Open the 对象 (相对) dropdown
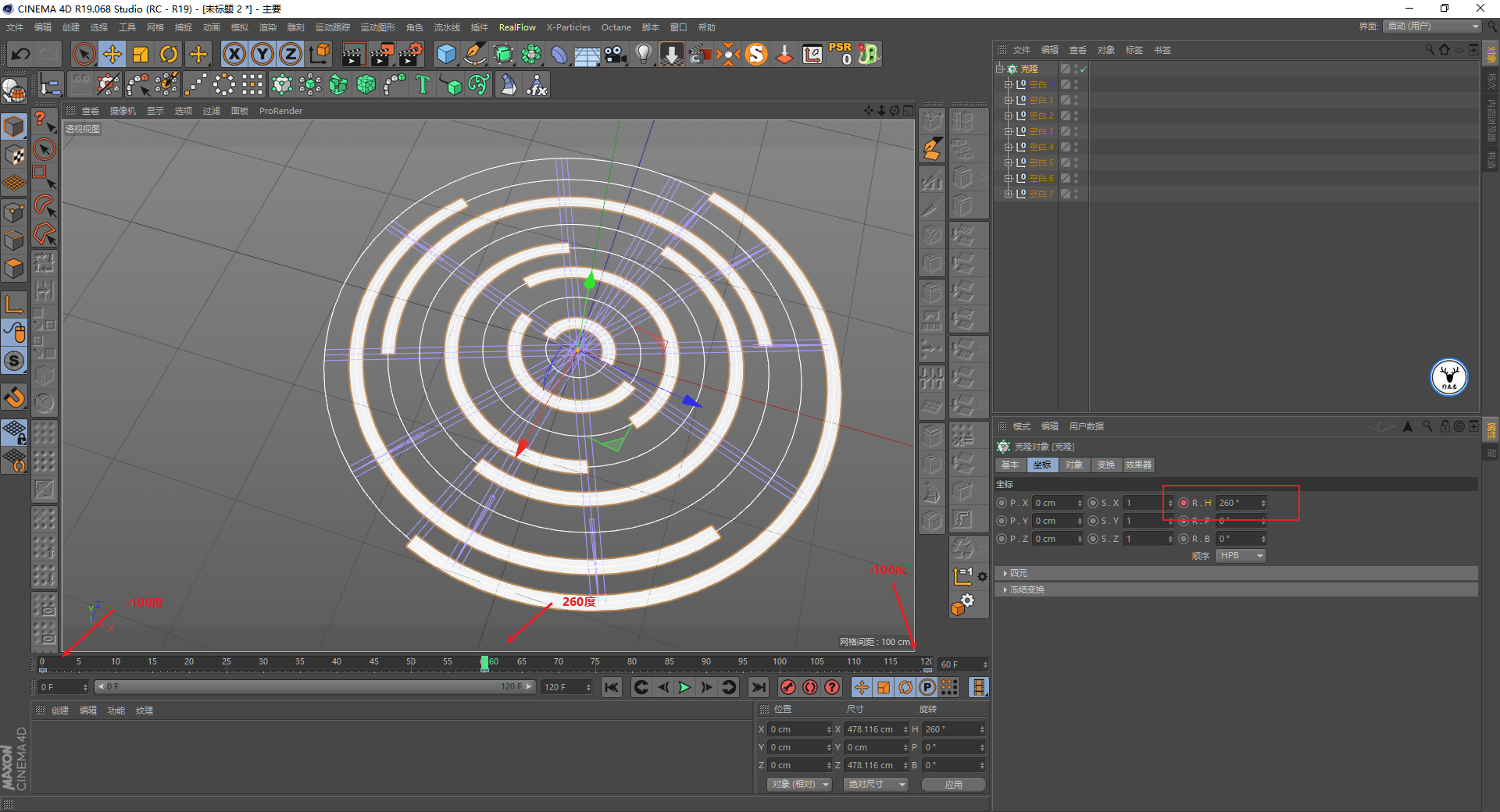Screen dimensions: 1500x812 pos(798,785)
